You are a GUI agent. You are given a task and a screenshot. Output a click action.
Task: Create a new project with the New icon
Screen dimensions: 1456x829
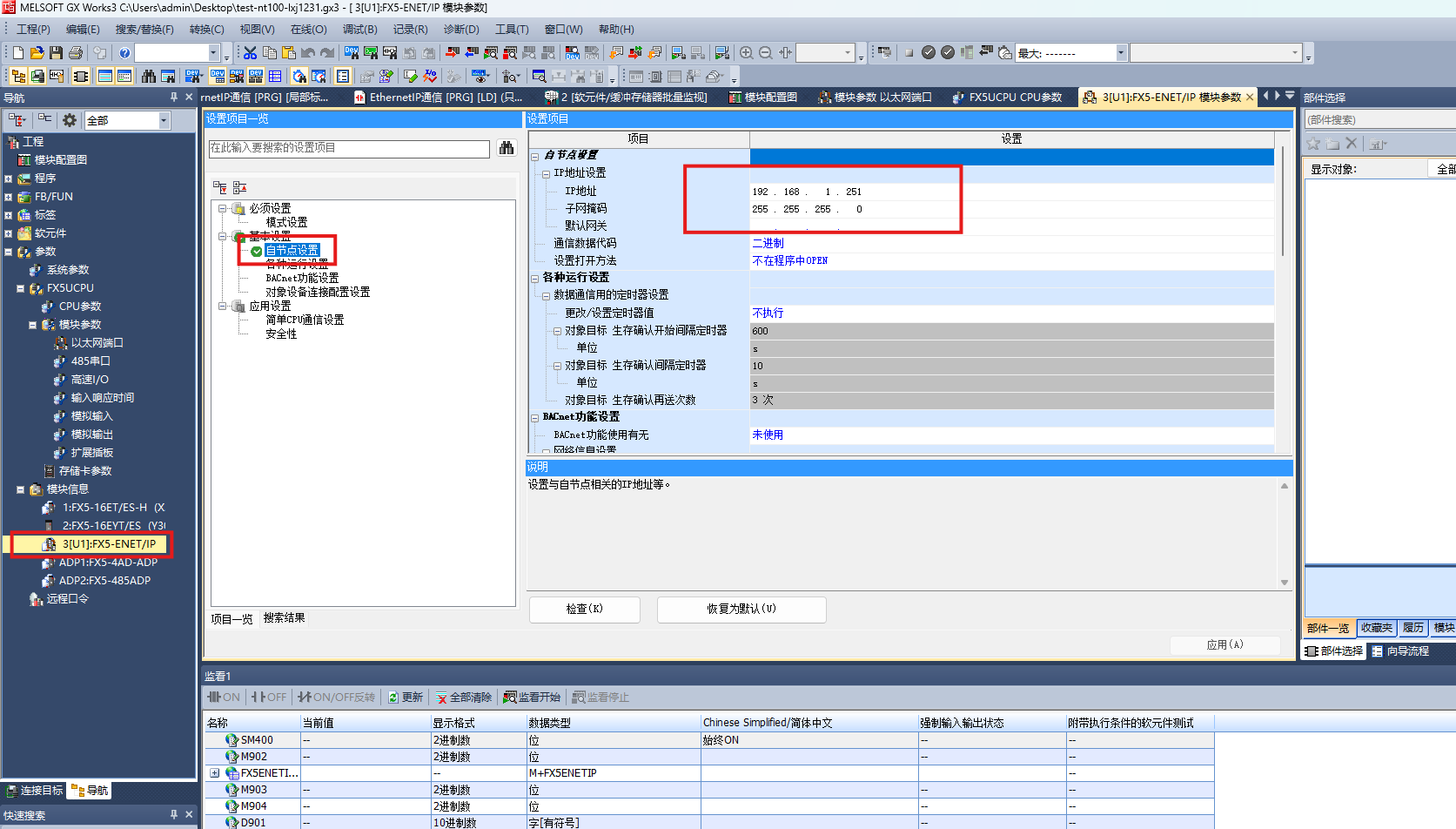click(18, 53)
